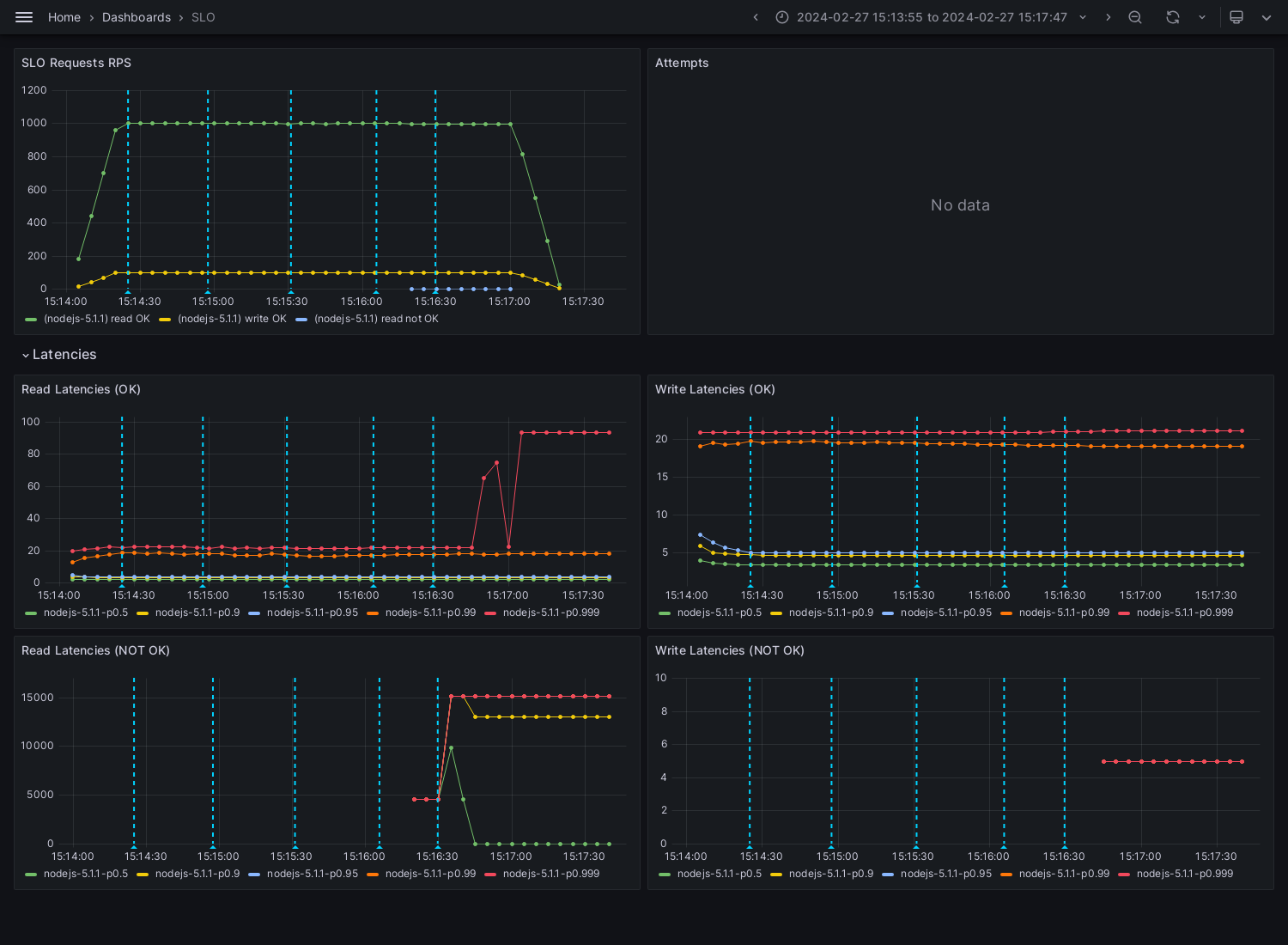Open Attempts panel title
Screen dimensions: 1288x945
(682, 63)
